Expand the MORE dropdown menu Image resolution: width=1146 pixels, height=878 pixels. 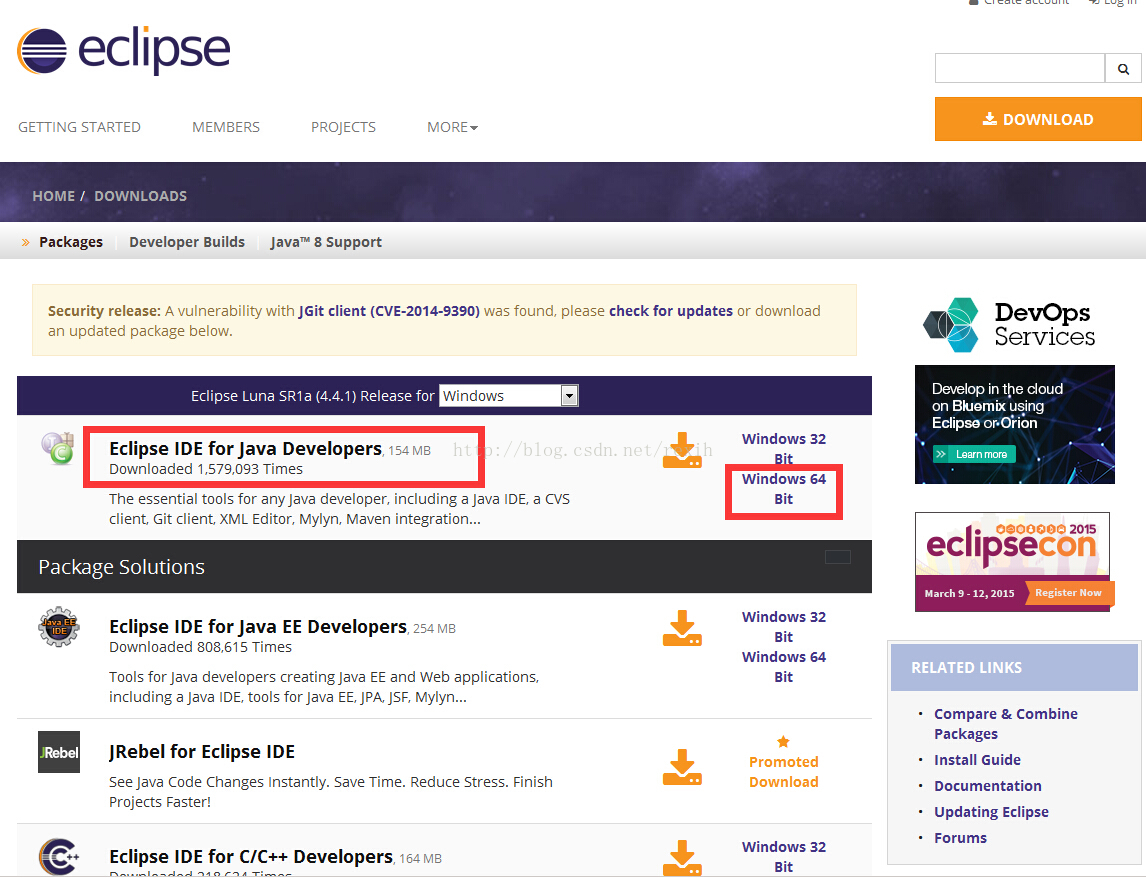click(x=452, y=127)
